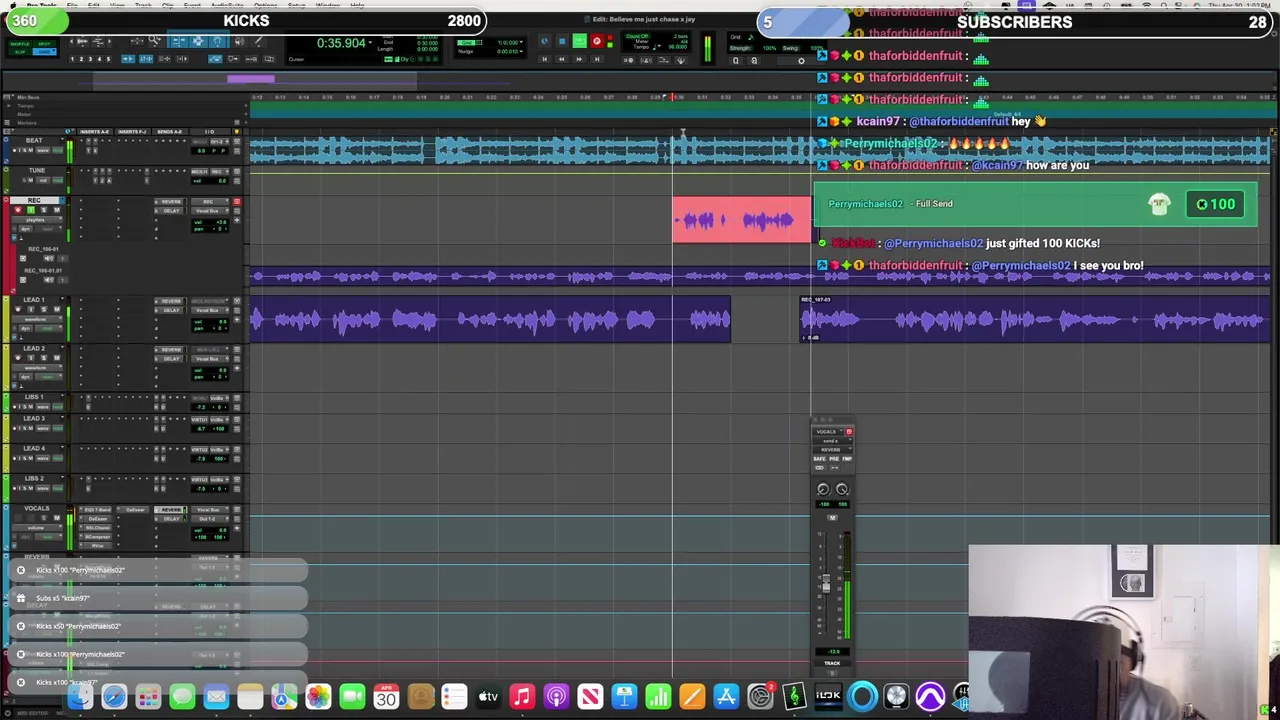Click red button beside REC track output
Viewport: 1280px width, 720px height.
tap(237, 202)
